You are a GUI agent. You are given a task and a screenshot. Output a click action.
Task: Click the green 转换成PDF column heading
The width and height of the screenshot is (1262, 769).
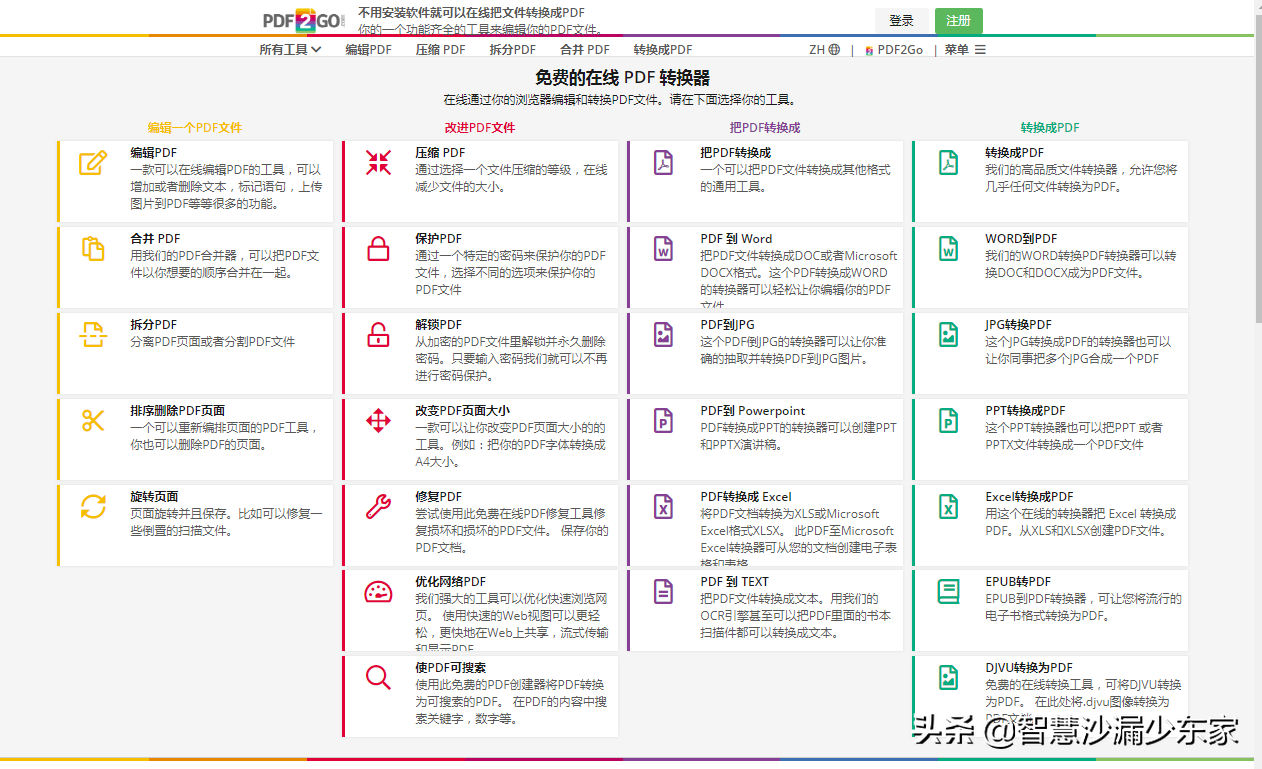coord(1050,128)
